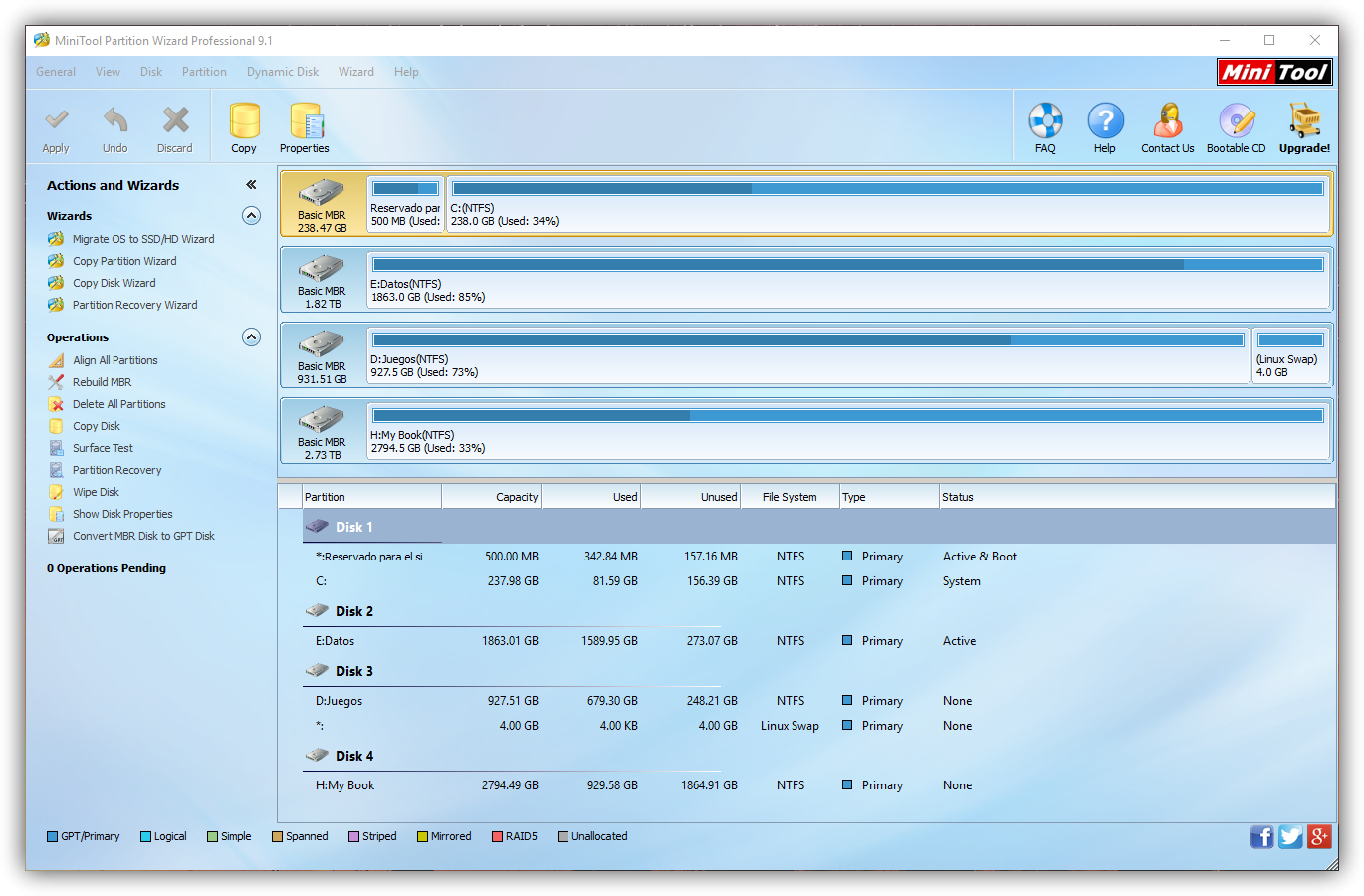Click the Contact Us icon
Screen dimensions: 1364x896
1167,121
